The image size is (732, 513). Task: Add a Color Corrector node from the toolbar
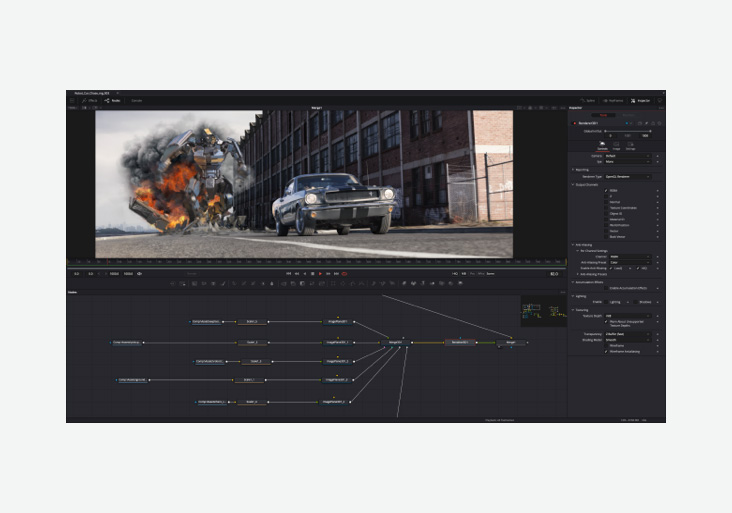tap(234, 283)
